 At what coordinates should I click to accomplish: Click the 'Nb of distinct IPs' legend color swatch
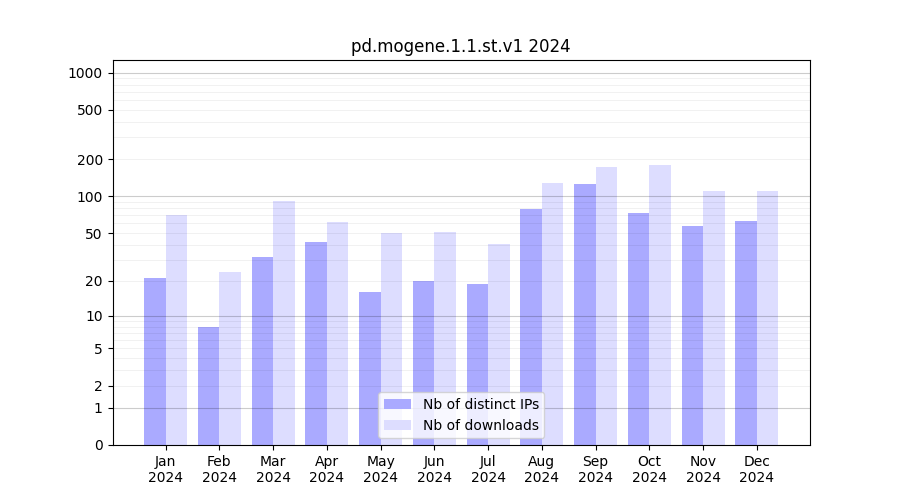(x=397, y=404)
